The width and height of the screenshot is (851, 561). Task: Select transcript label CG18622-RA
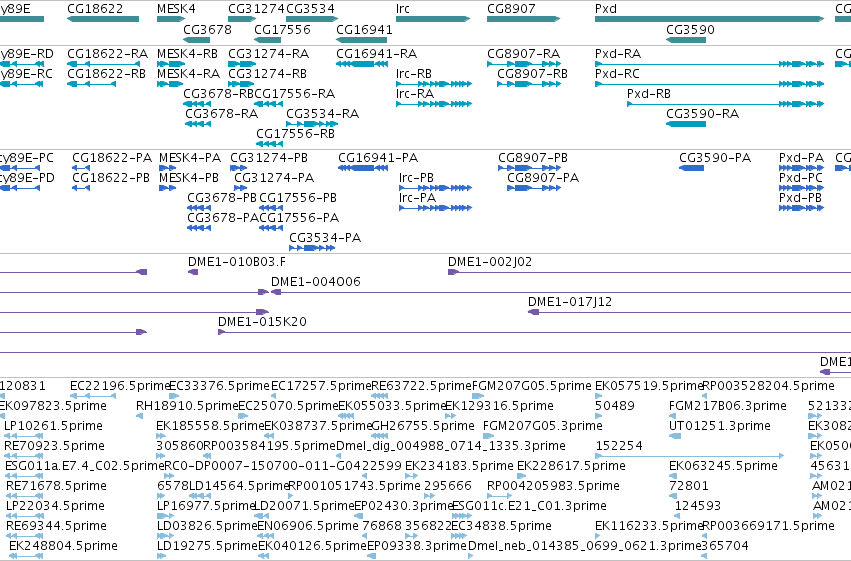point(107,54)
